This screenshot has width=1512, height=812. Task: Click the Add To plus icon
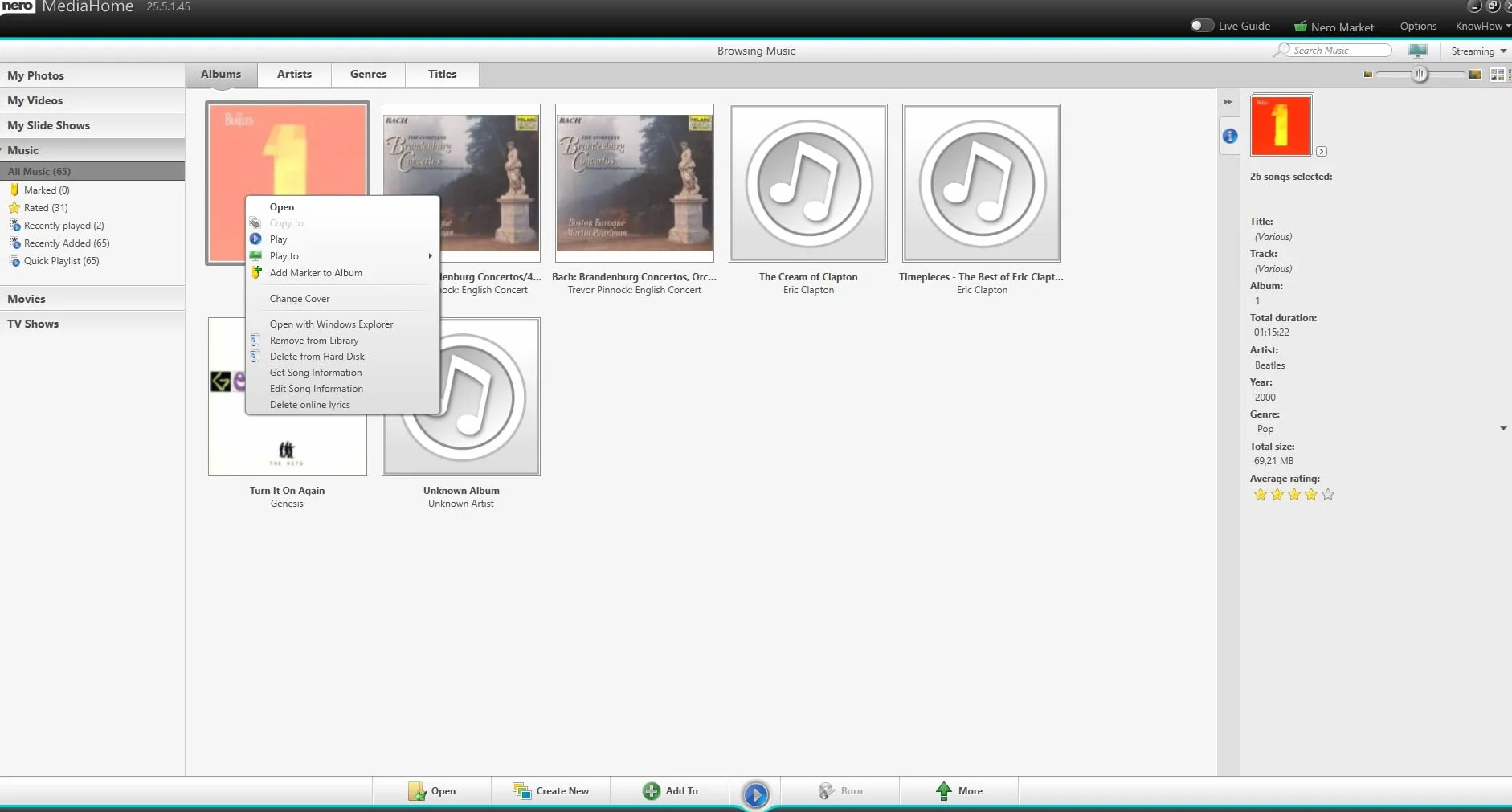click(652, 791)
